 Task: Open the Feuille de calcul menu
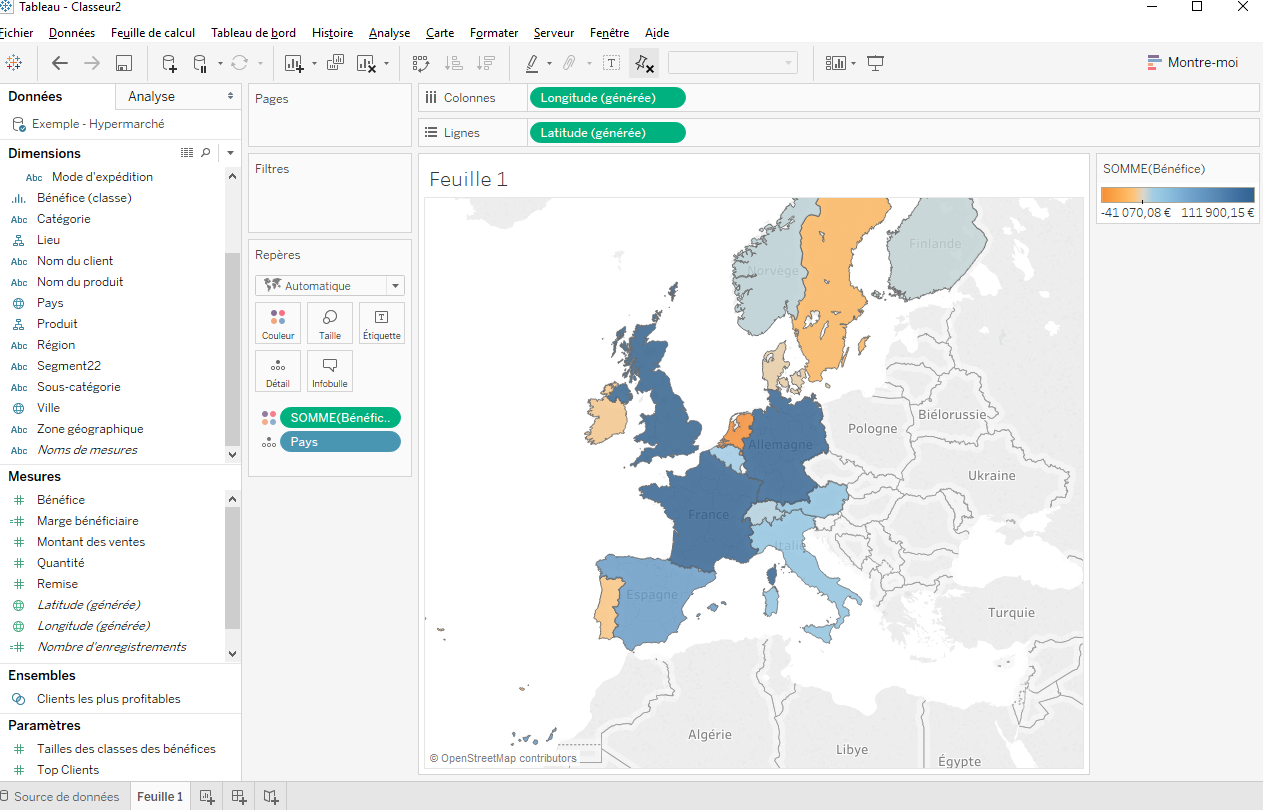click(x=153, y=33)
